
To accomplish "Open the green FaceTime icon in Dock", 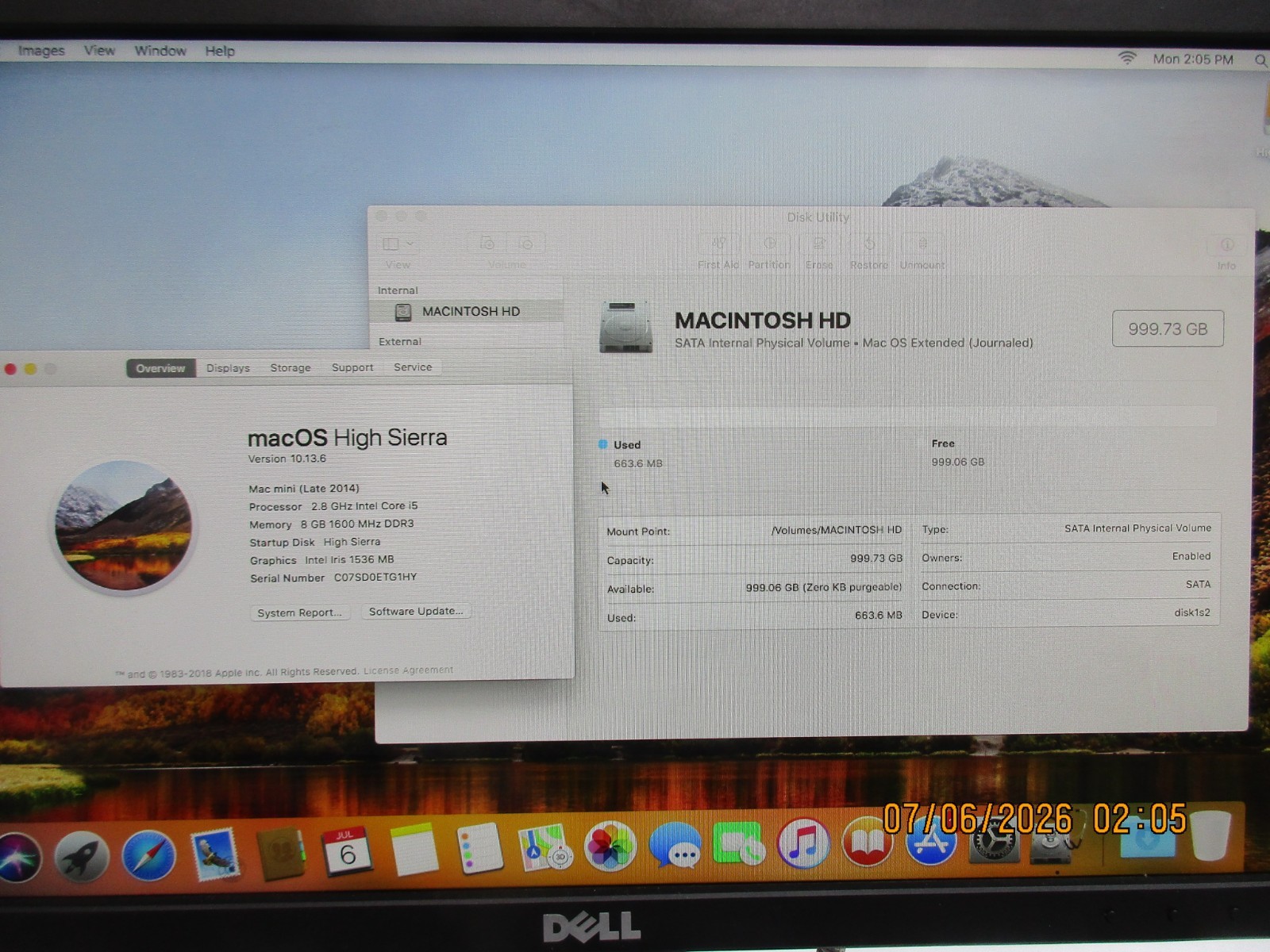I will [739, 844].
